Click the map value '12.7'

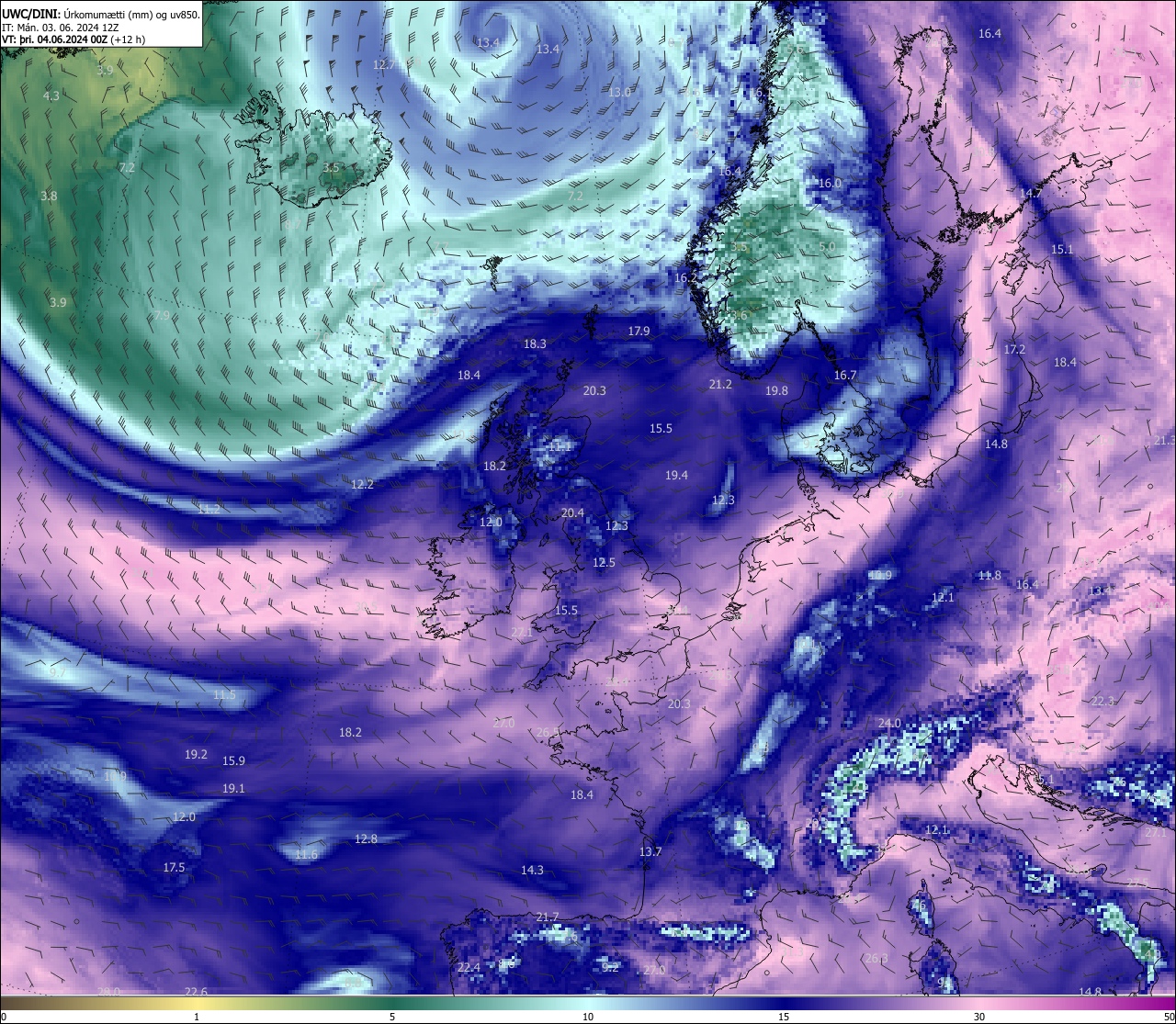[x=385, y=64]
